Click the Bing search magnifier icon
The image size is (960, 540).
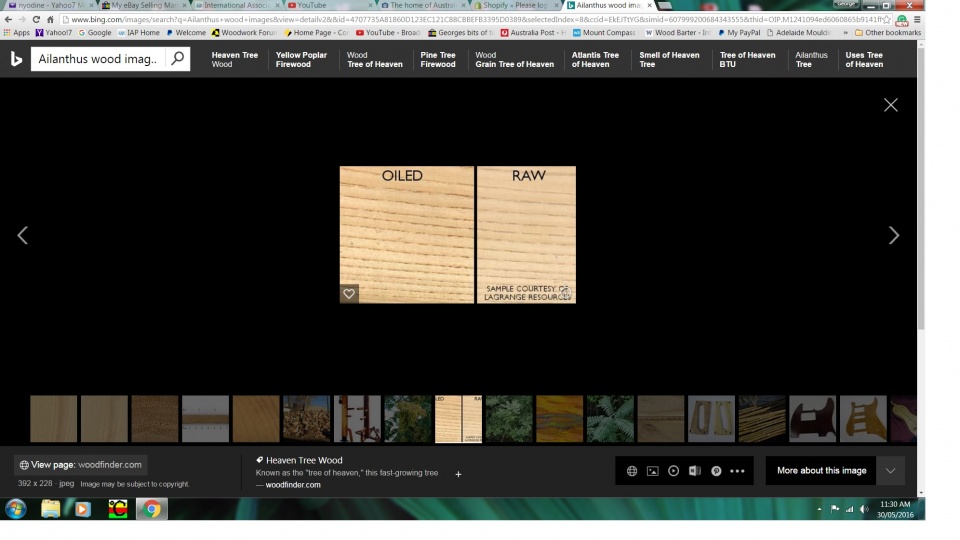[x=177, y=59]
